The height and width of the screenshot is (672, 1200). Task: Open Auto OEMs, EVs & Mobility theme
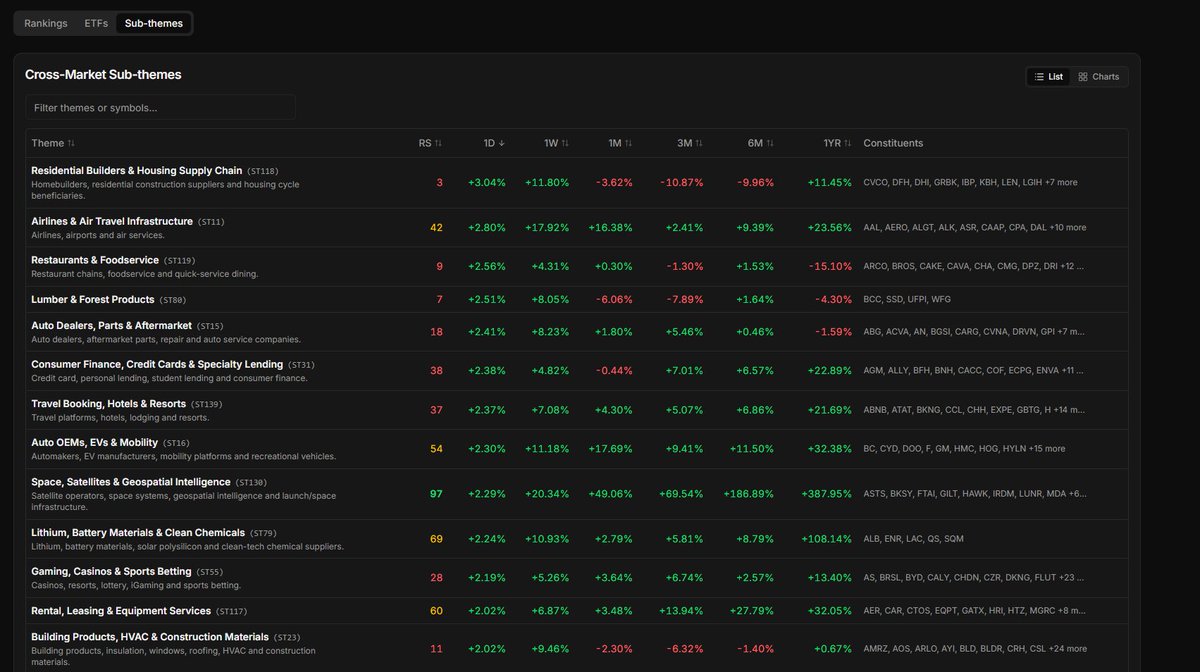94,442
